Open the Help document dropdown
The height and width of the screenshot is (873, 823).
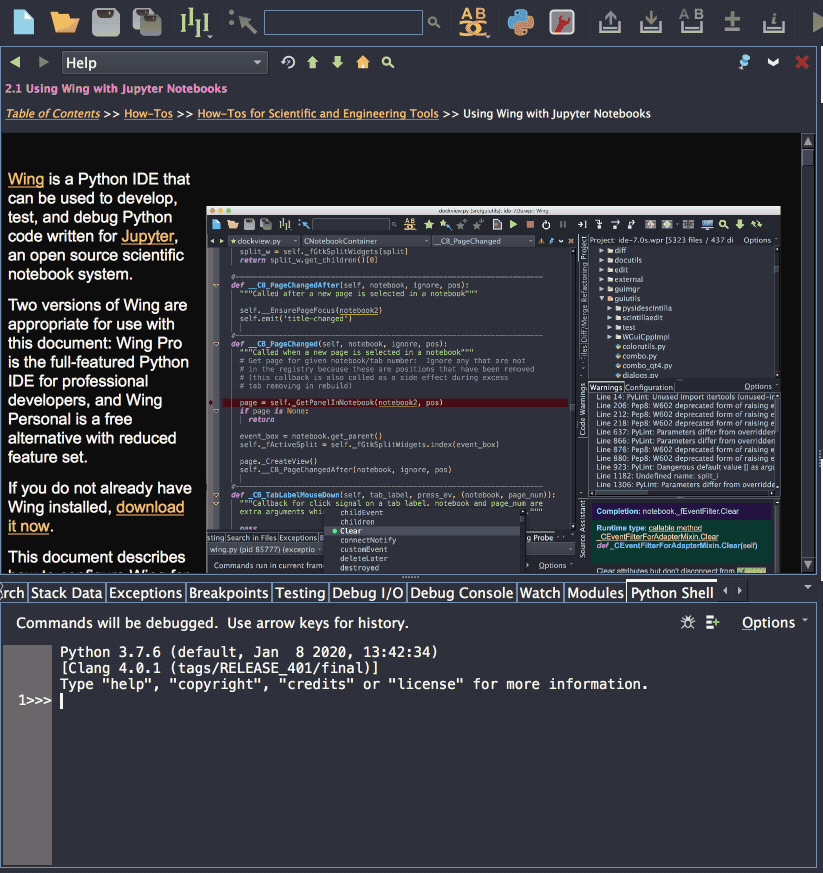tap(164, 63)
